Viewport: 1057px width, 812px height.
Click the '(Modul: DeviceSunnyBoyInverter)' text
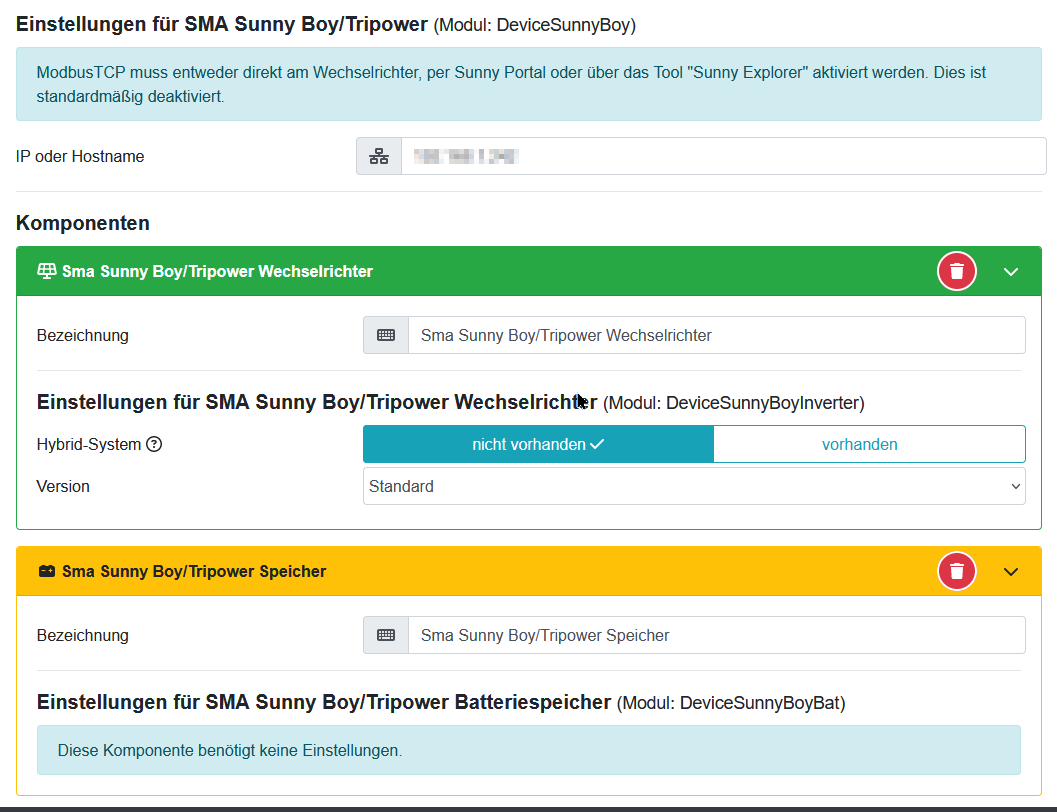[x=733, y=403]
